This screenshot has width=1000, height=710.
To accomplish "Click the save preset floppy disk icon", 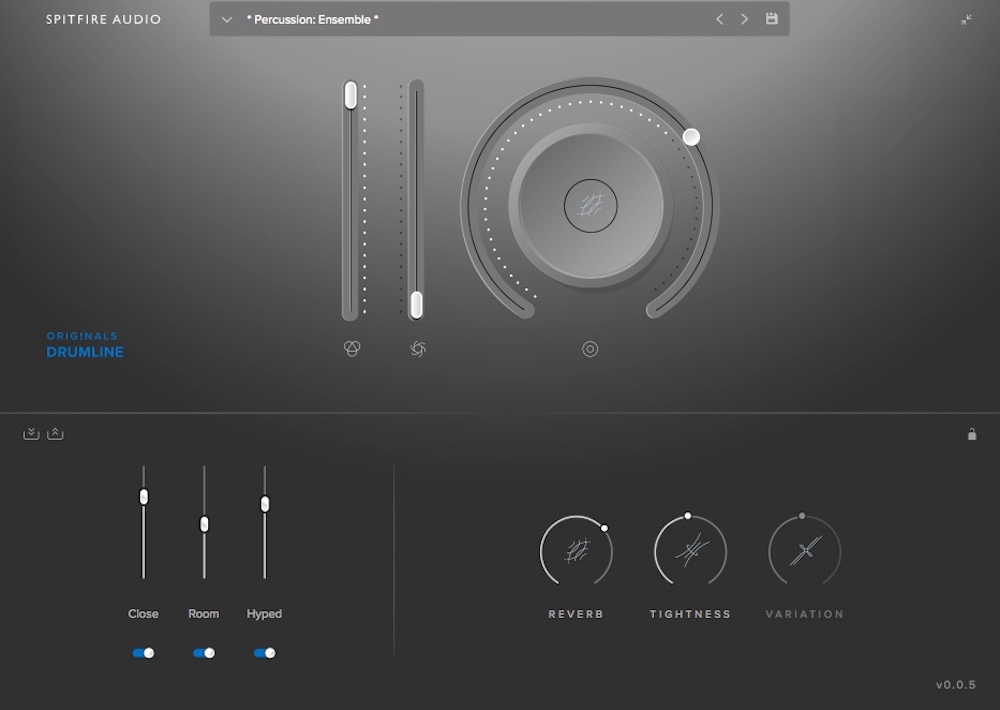I will tap(772, 19).
